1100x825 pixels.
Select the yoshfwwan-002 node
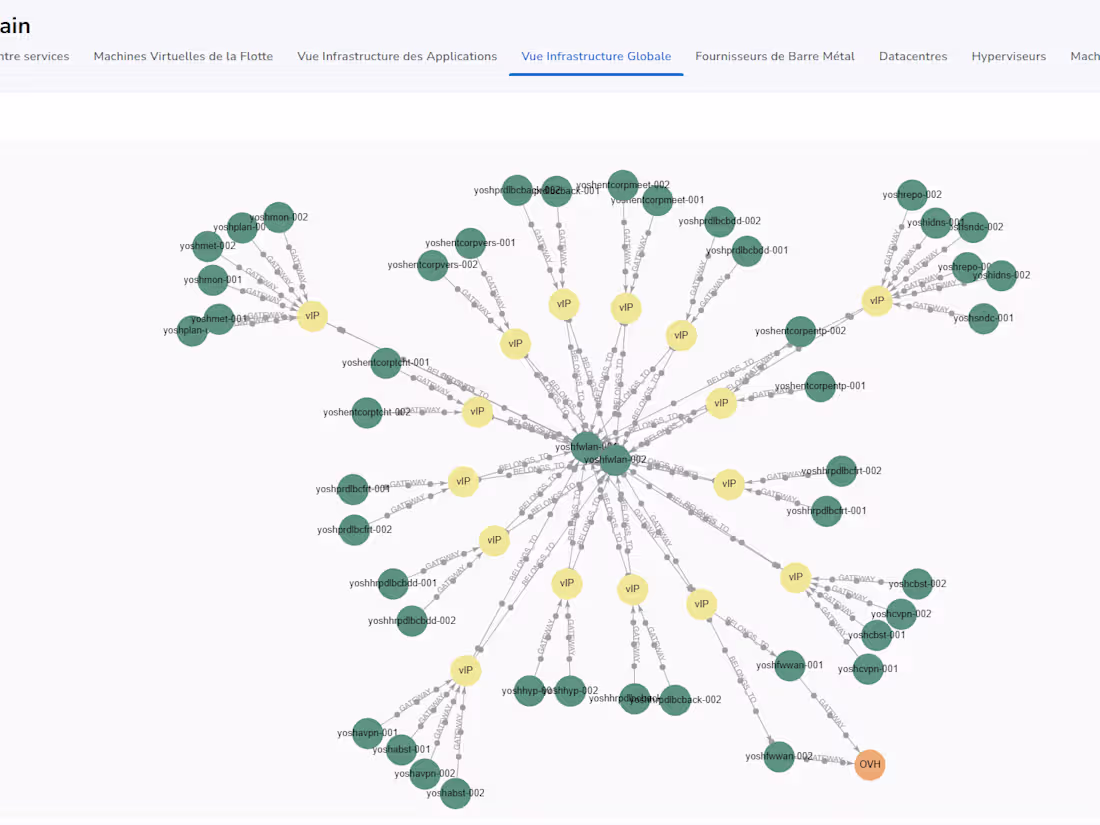coord(779,757)
